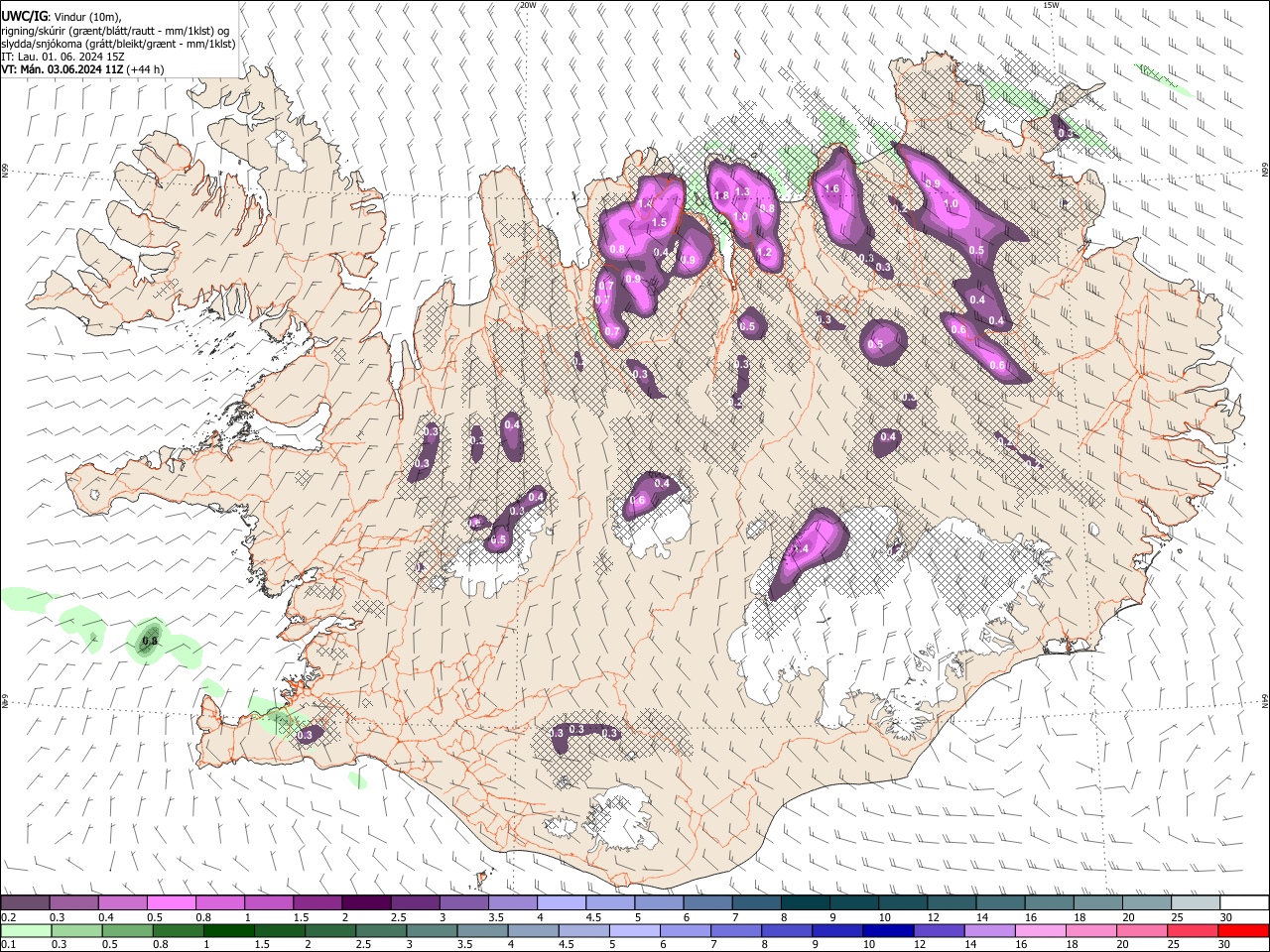
Task: Select the 'IT: Lau. 01. 06. 2024 15Z' line
Action: tap(63, 57)
